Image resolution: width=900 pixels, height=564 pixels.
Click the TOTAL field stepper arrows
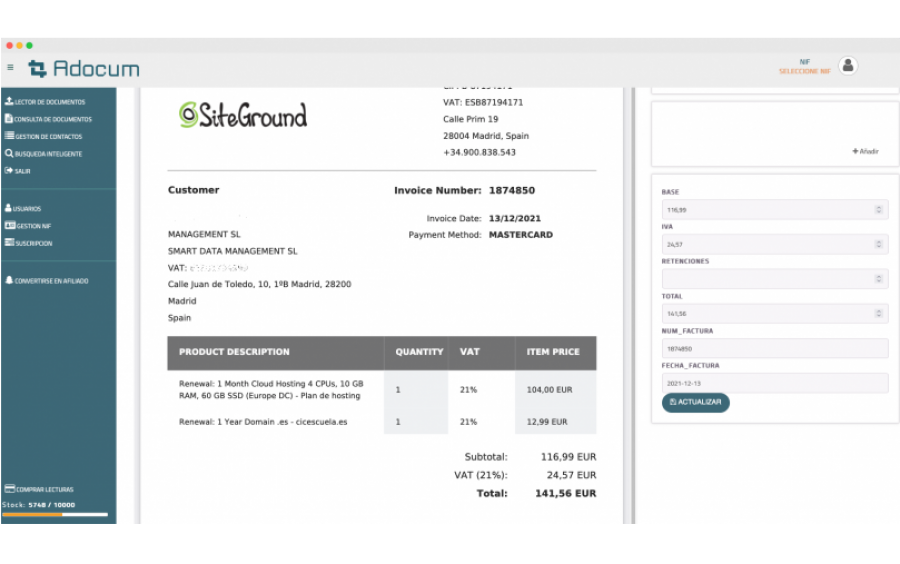point(878,314)
